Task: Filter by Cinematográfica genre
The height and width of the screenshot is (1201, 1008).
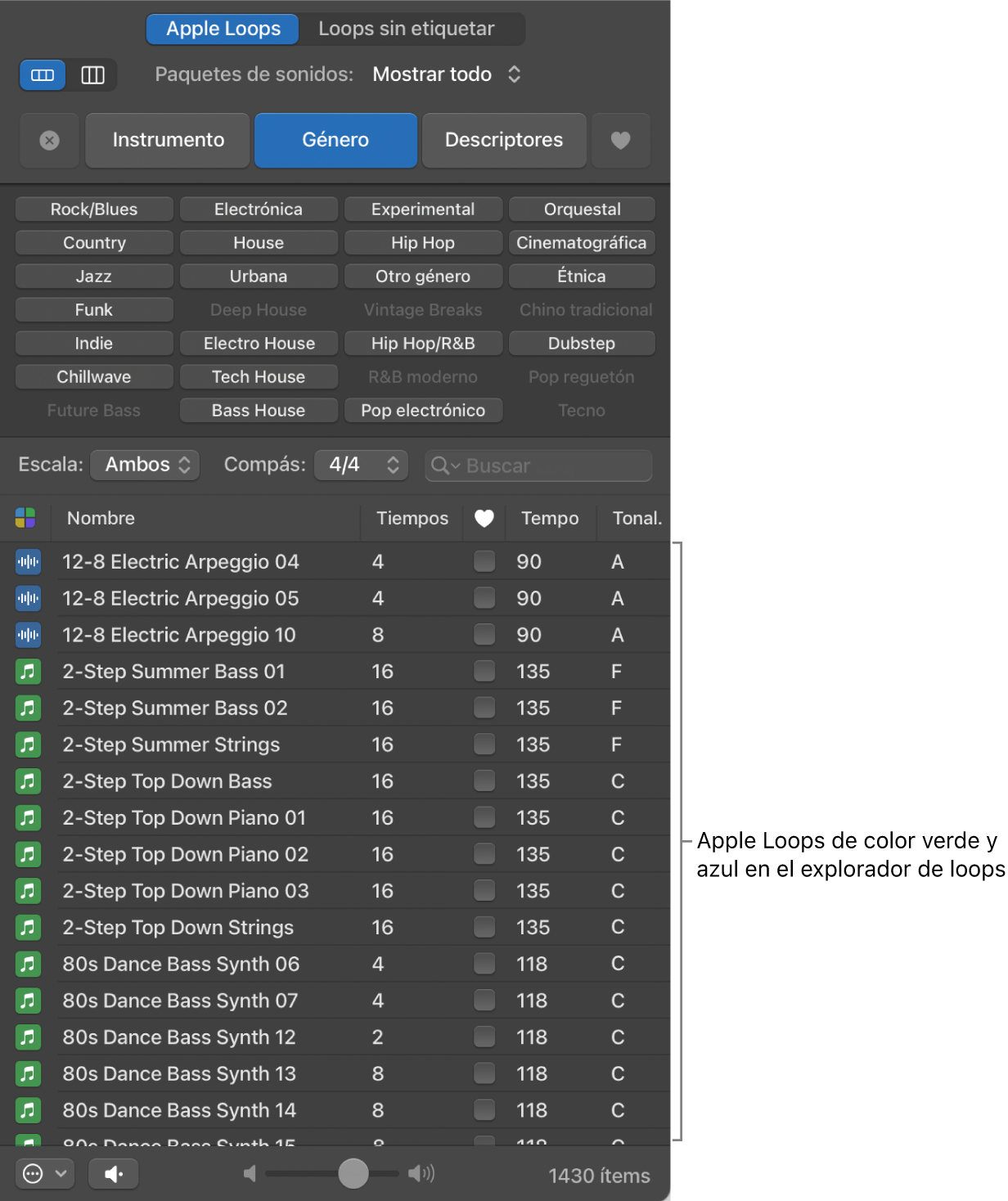Action: coord(582,243)
